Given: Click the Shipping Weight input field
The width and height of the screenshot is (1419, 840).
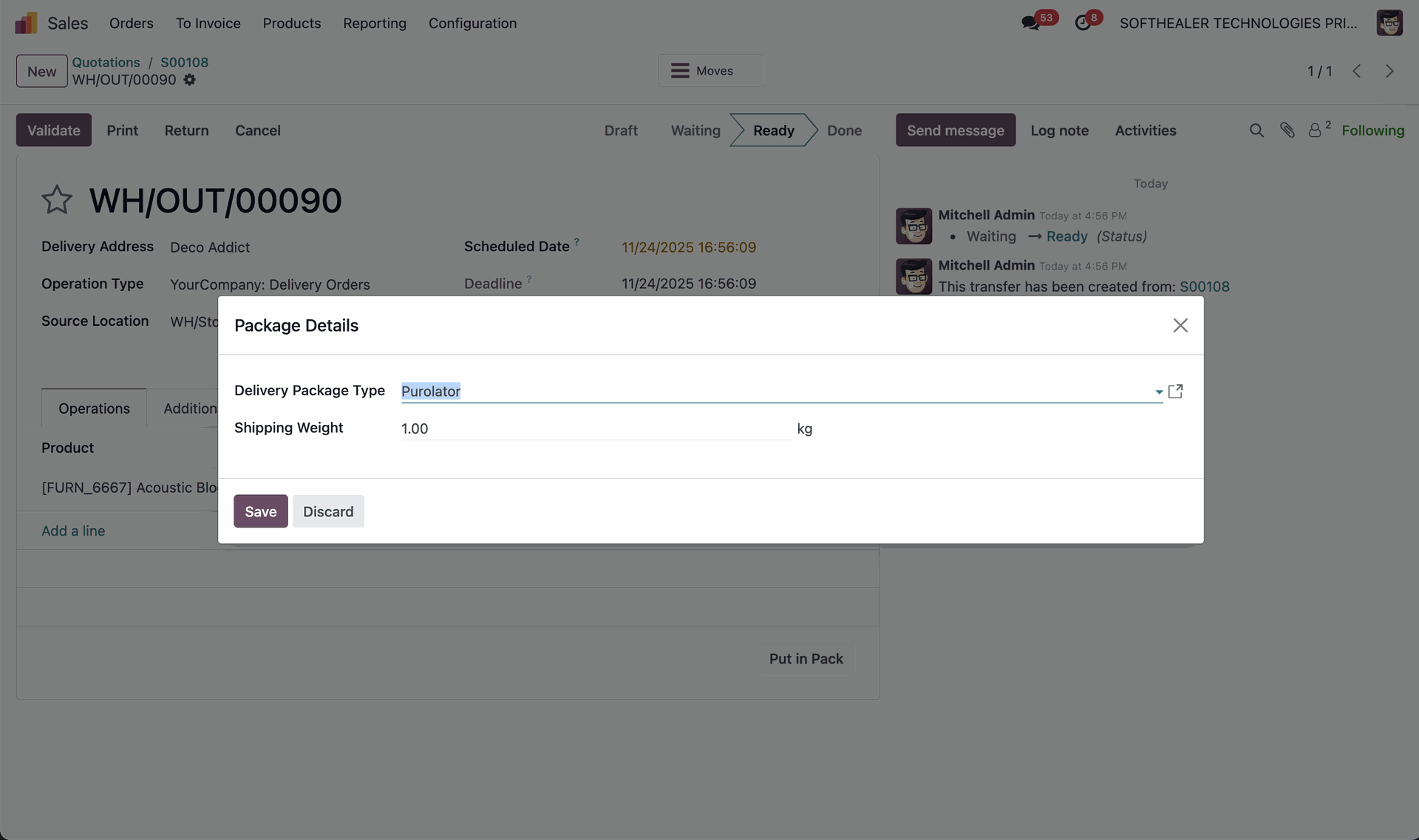Looking at the screenshot, I should 595,428.
